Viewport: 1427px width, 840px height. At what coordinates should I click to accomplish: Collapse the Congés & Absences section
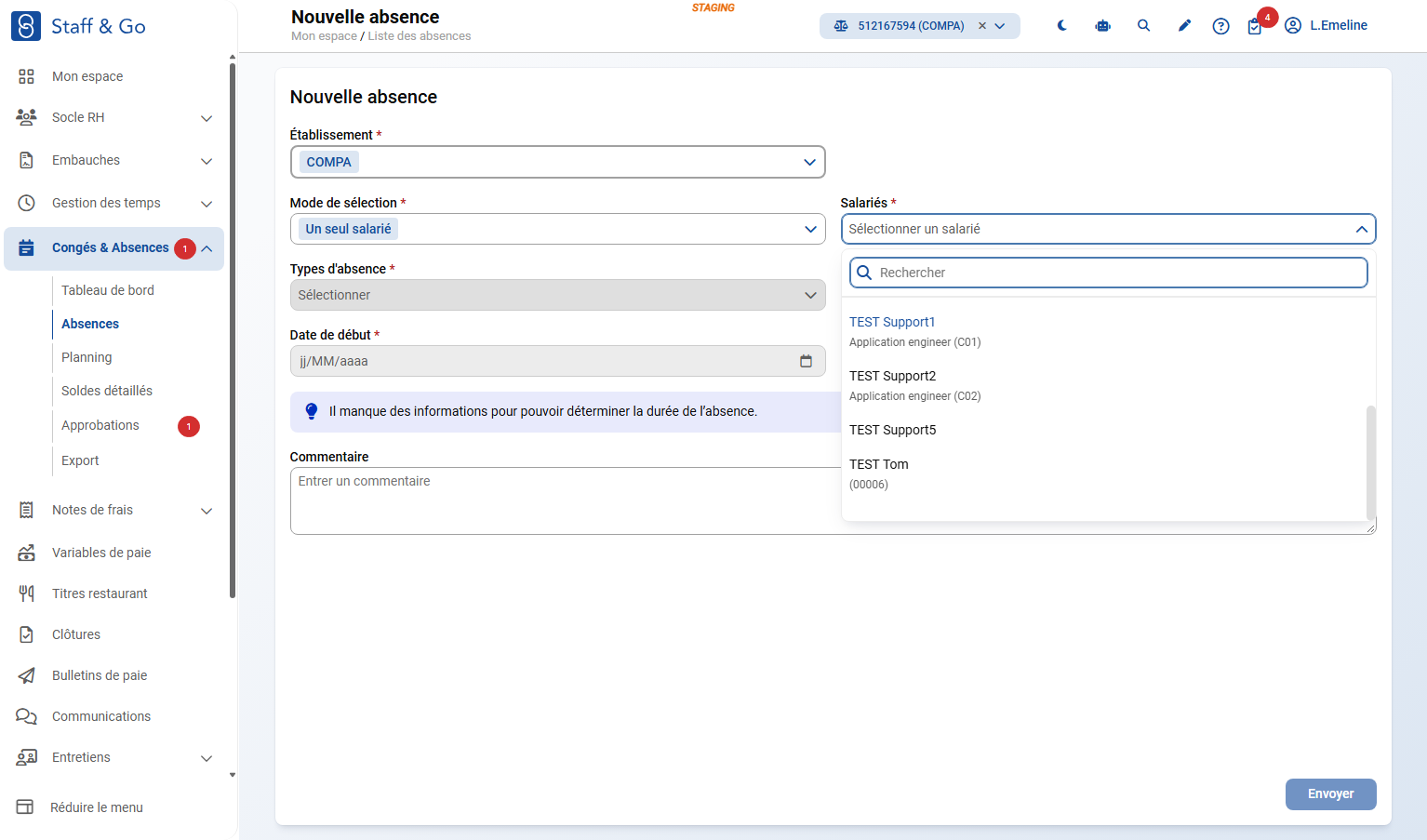click(x=207, y=248)
